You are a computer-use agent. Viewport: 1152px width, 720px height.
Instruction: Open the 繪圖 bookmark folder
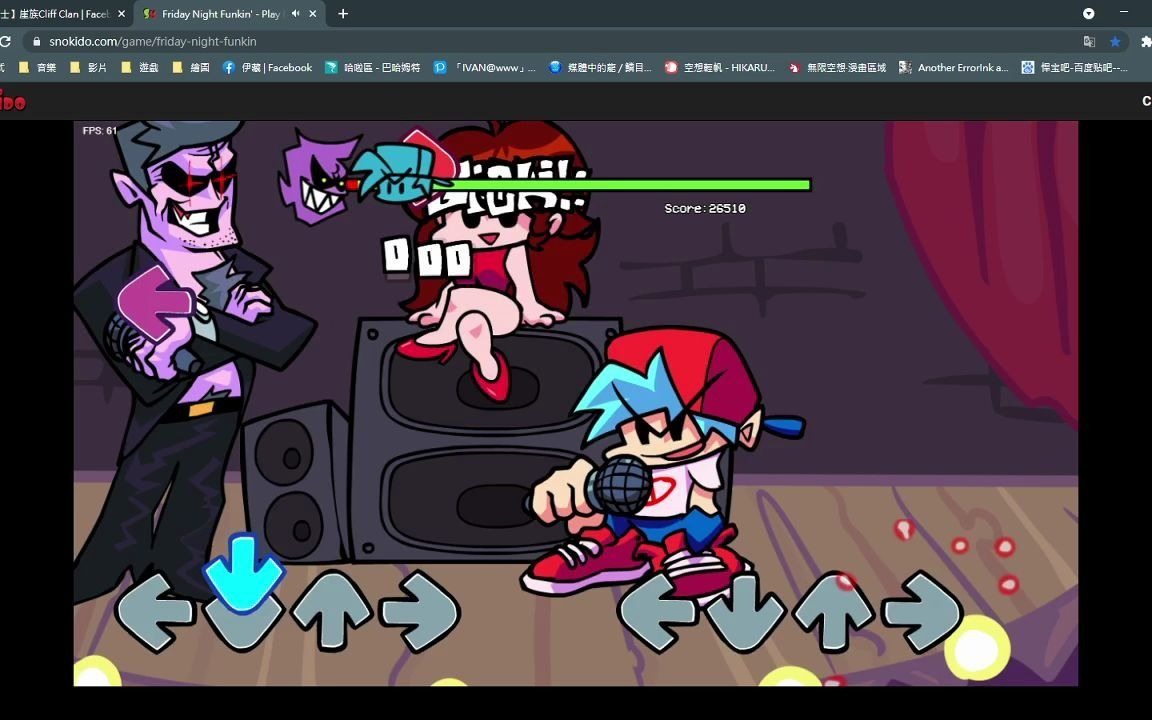pos(191,68)
